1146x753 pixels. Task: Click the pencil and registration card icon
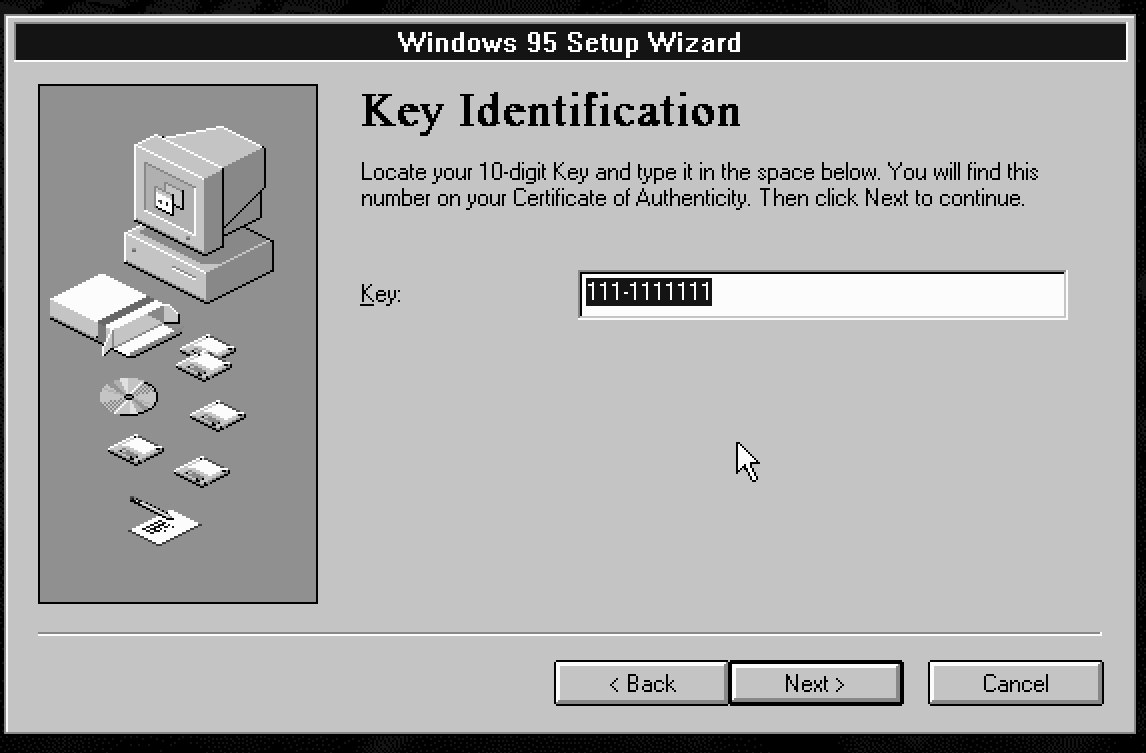tap(164, 521)
